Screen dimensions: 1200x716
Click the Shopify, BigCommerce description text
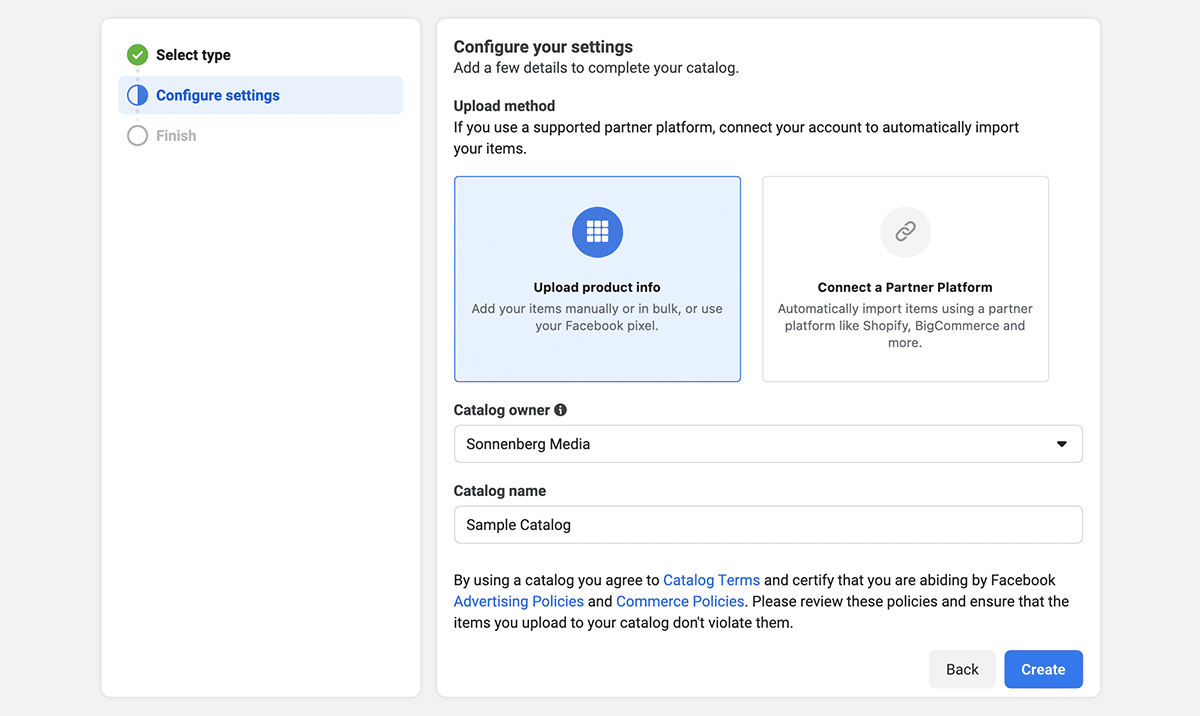tap(905, 326)
